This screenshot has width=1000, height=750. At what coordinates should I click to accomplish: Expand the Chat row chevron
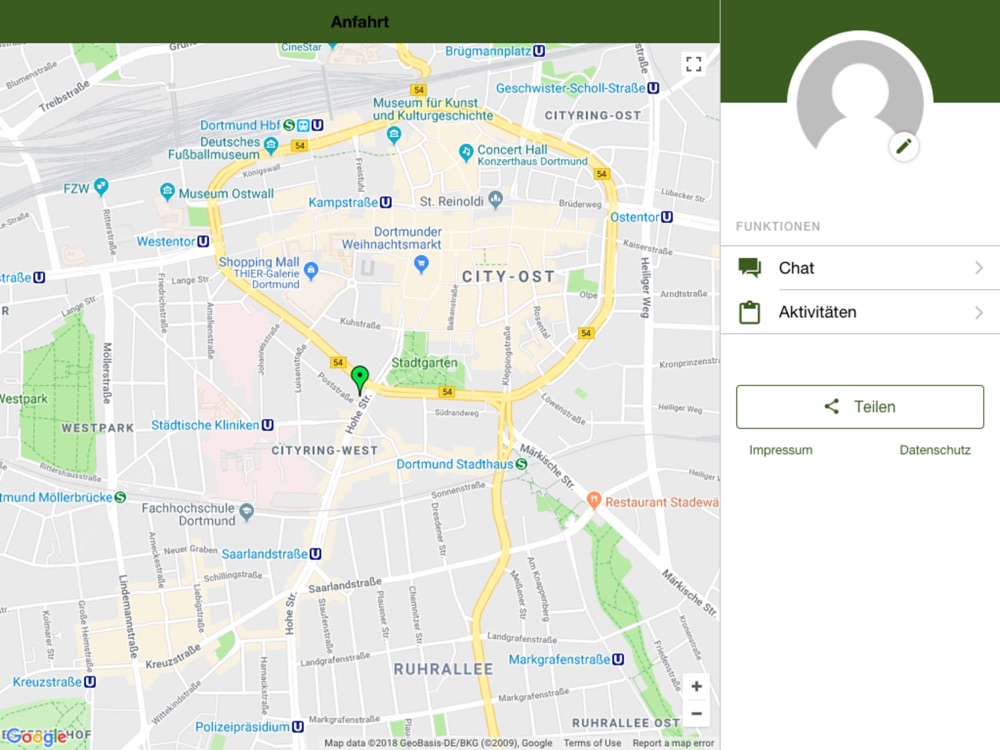(x=979, y=268)
